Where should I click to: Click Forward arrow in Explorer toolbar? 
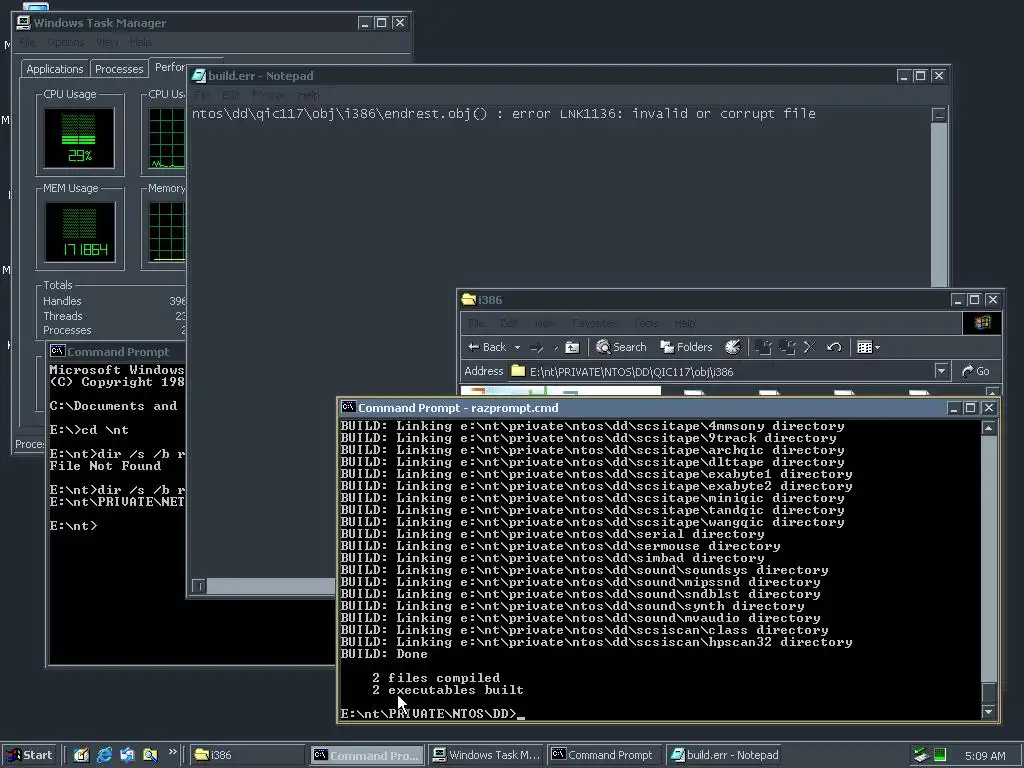coord(537,347)
